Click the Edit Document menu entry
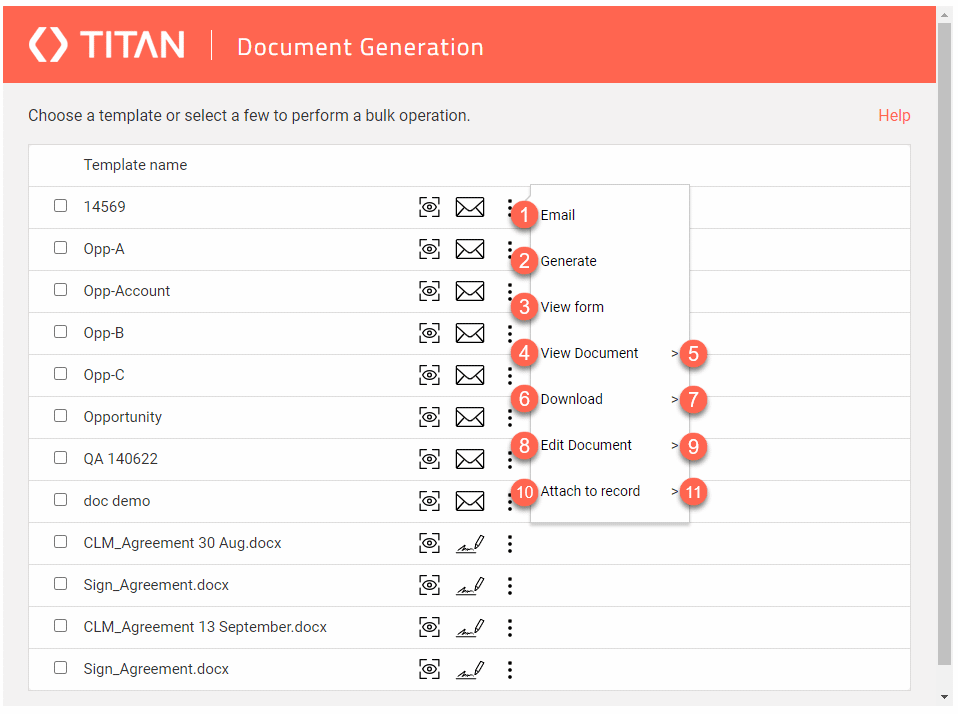This screenshot has width=958, height=714. coord(586,445)
